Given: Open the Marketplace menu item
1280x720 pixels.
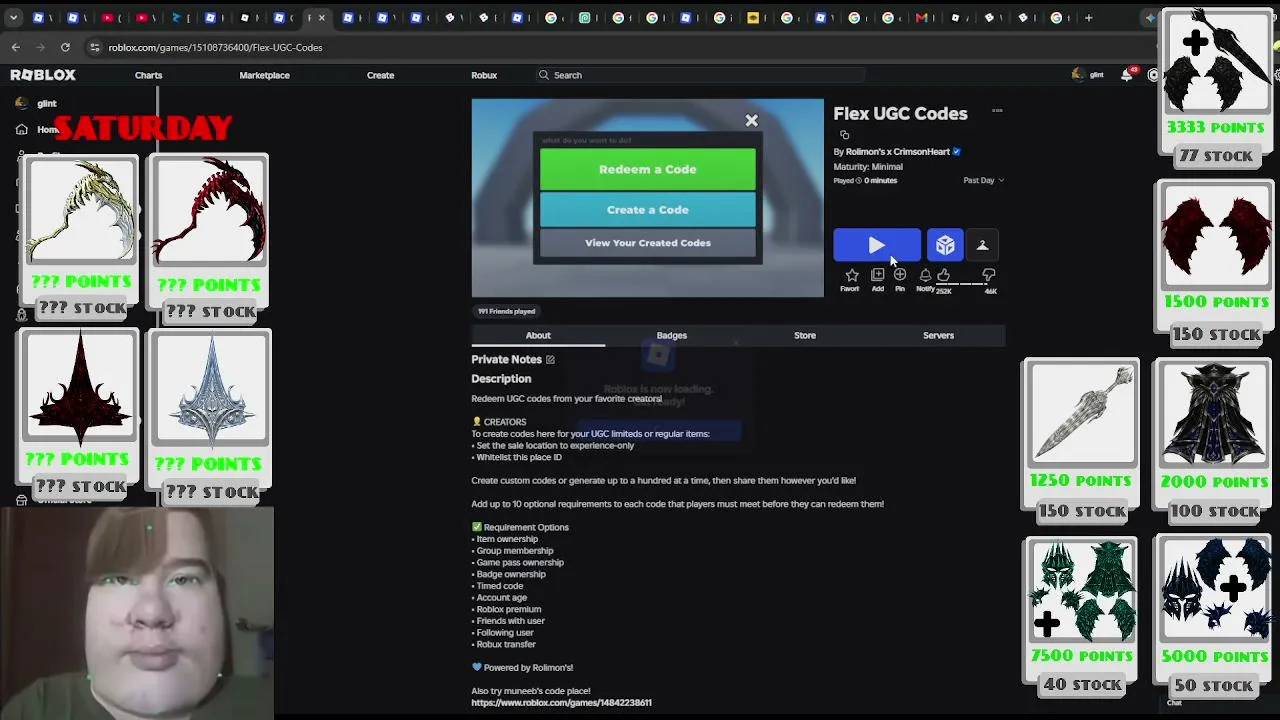Looking at the screenshot, I should tap(264, 75).
